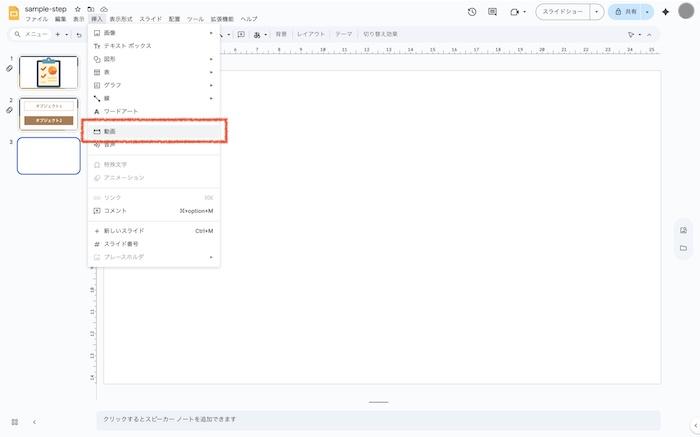Image resolution: width=700 pixels, height=437 pixels.
Task: Open the ツール menu
Action: (195, 19)
